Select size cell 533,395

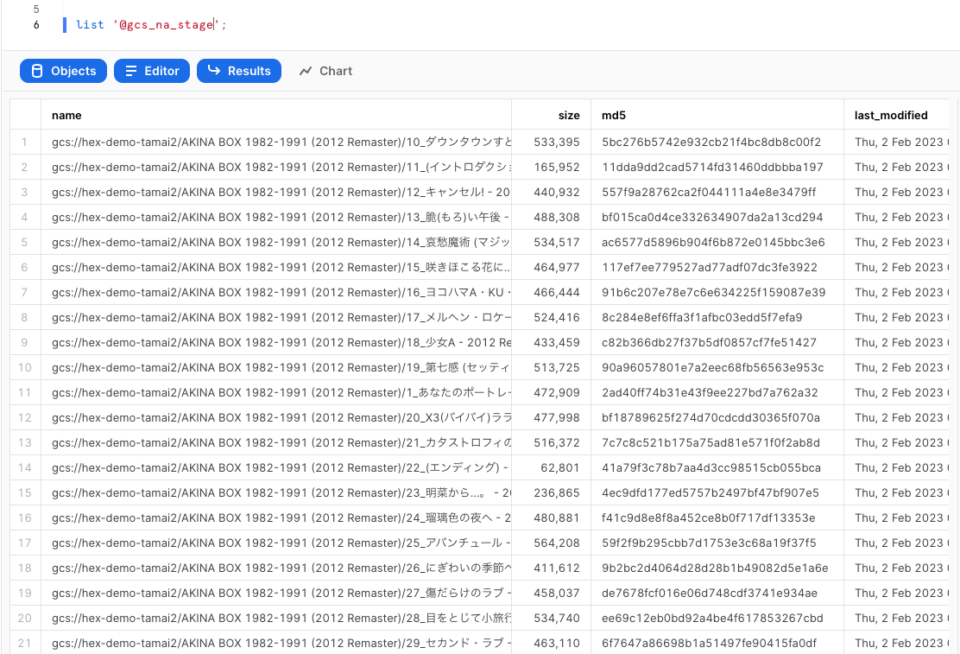[551, 142]
